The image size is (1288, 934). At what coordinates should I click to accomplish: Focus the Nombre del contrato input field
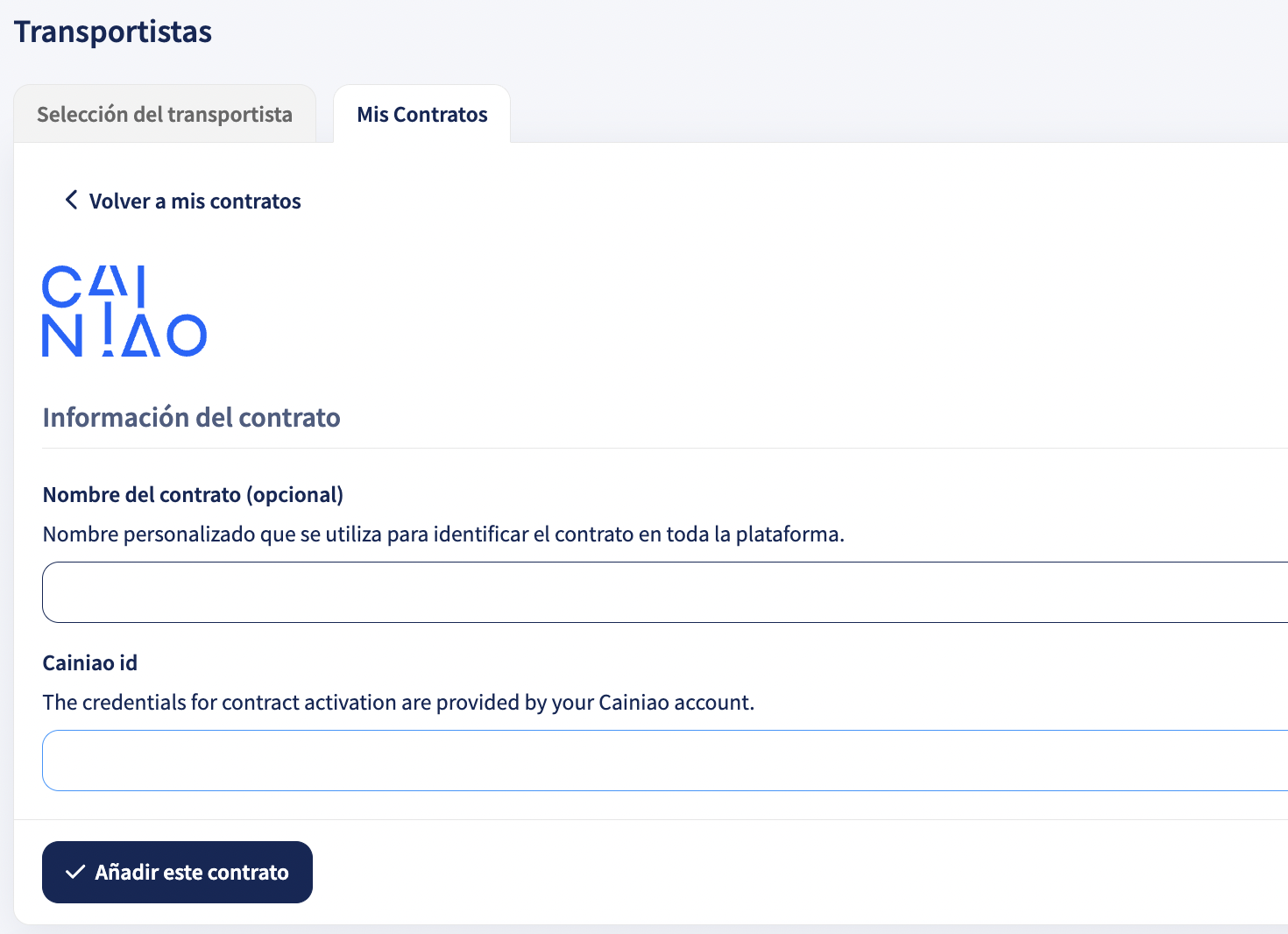tap(665, 592)
